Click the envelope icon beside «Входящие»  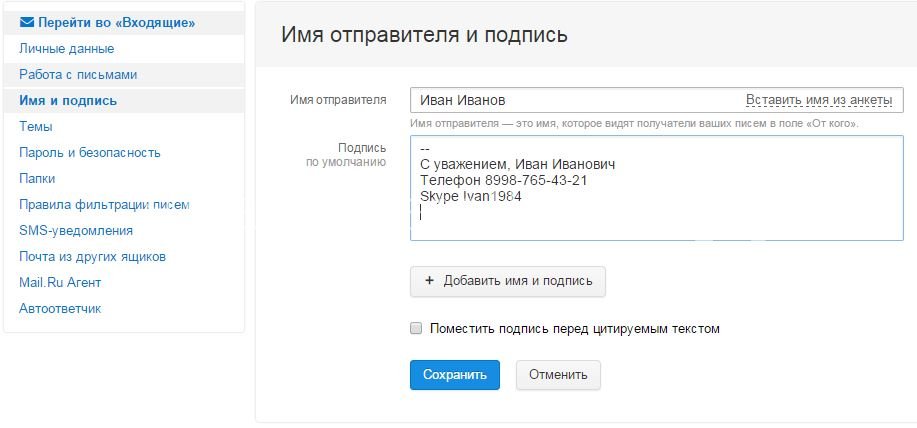(x=27, y=22)
